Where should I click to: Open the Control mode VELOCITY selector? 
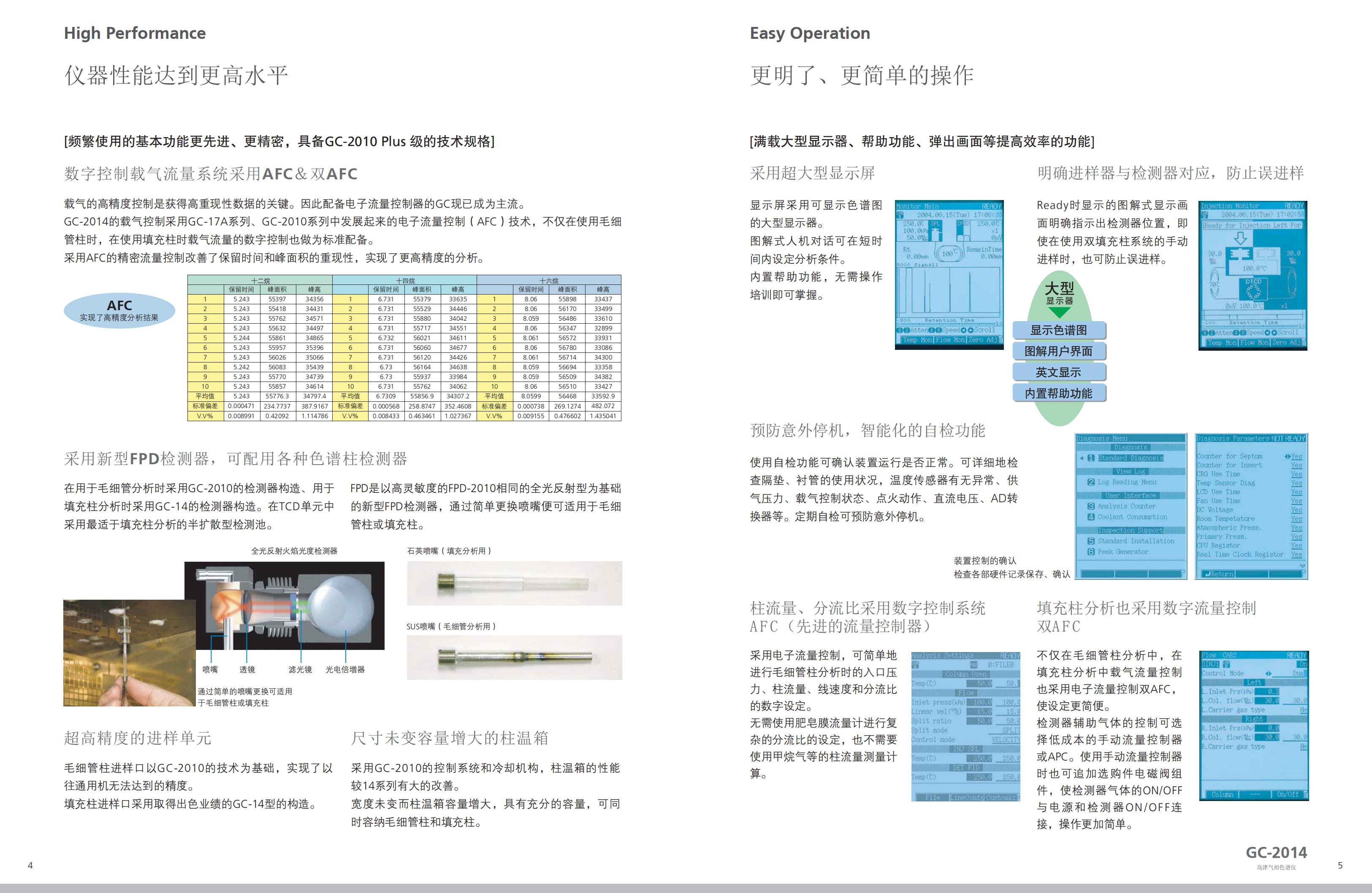tap(1006, 740)
